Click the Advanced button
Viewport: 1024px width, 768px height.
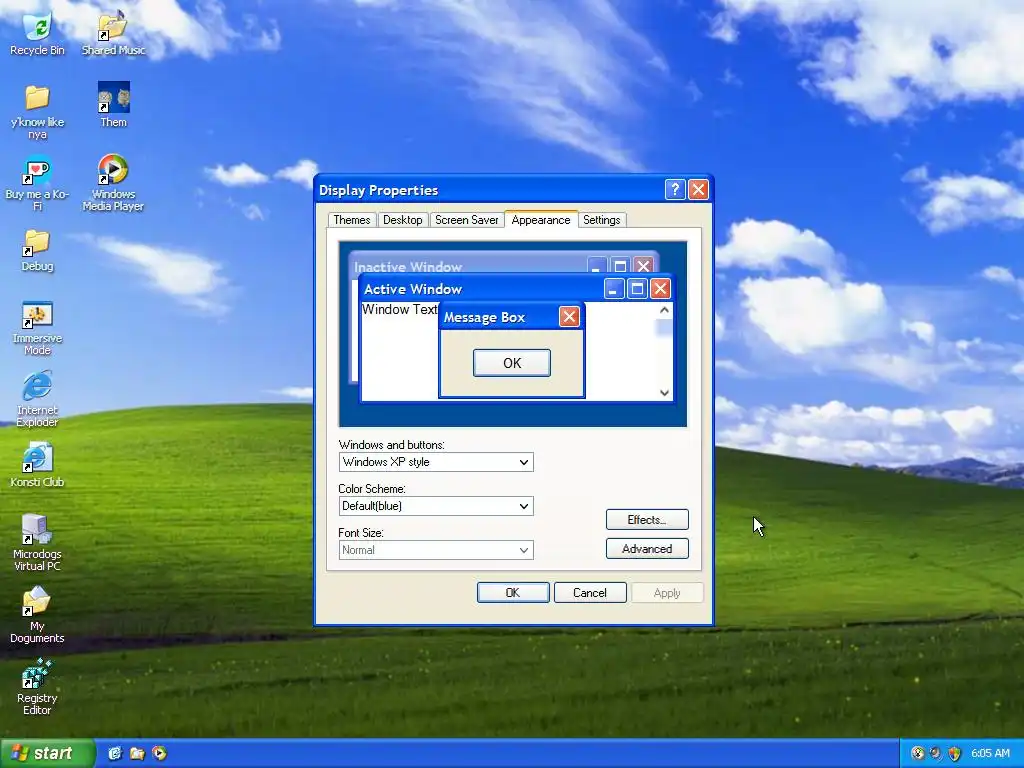(x=647, y=549)
